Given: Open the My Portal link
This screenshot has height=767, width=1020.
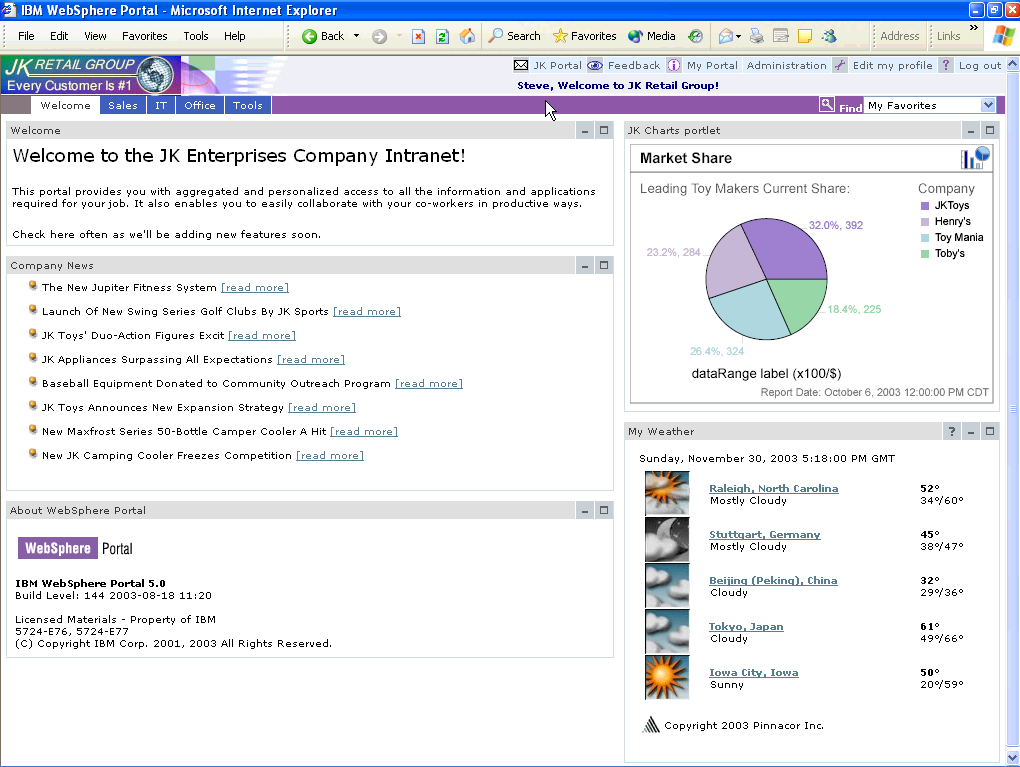Looking at the screenshot, I should pos(712,65).
